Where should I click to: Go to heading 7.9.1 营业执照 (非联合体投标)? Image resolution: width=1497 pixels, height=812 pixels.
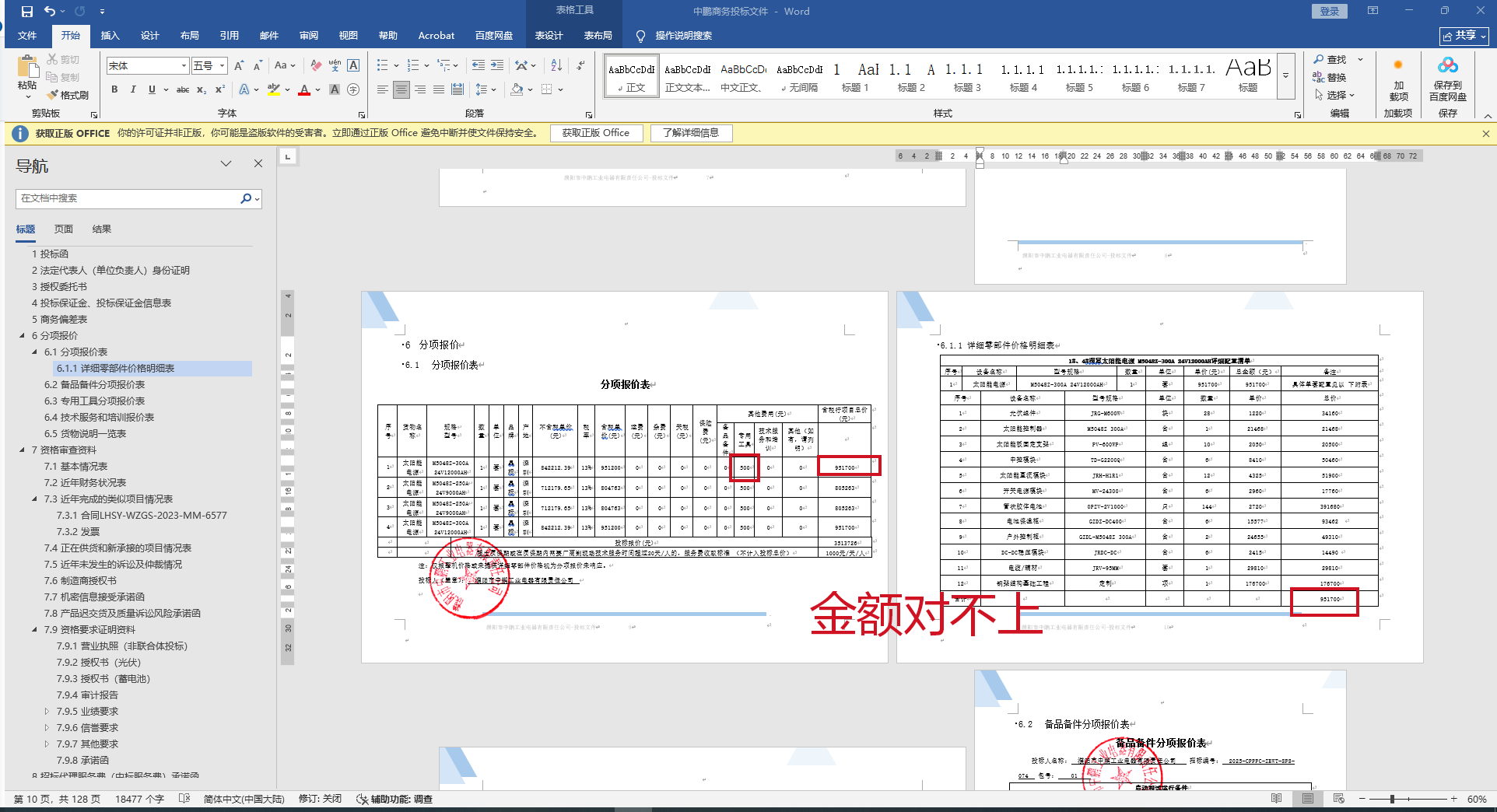[122, 646]
